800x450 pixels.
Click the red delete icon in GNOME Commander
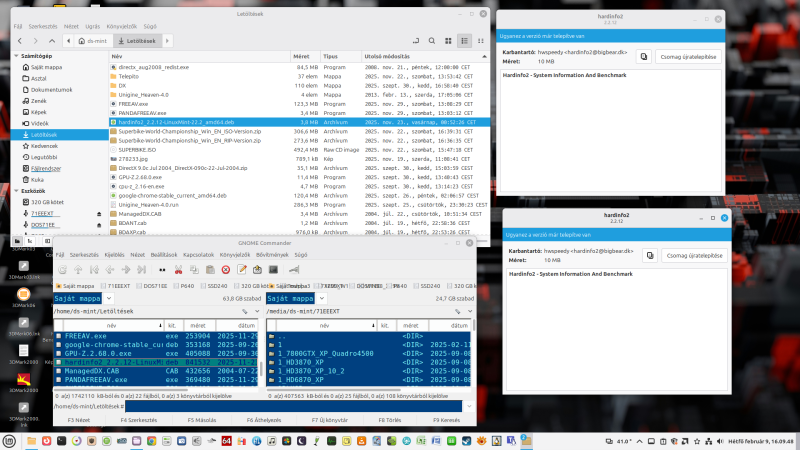tap(226, 269)
